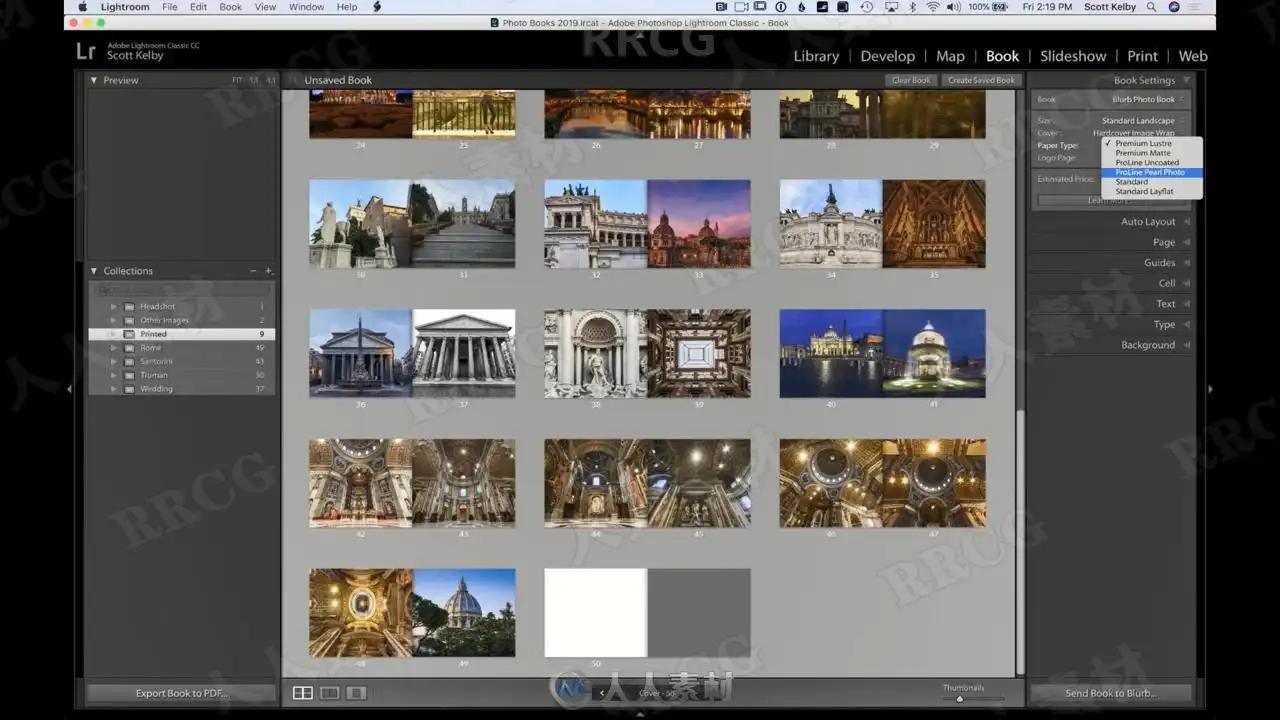Open the Lightroom application menu
The image size is (1280, 720).
click(x=125, y=7)
